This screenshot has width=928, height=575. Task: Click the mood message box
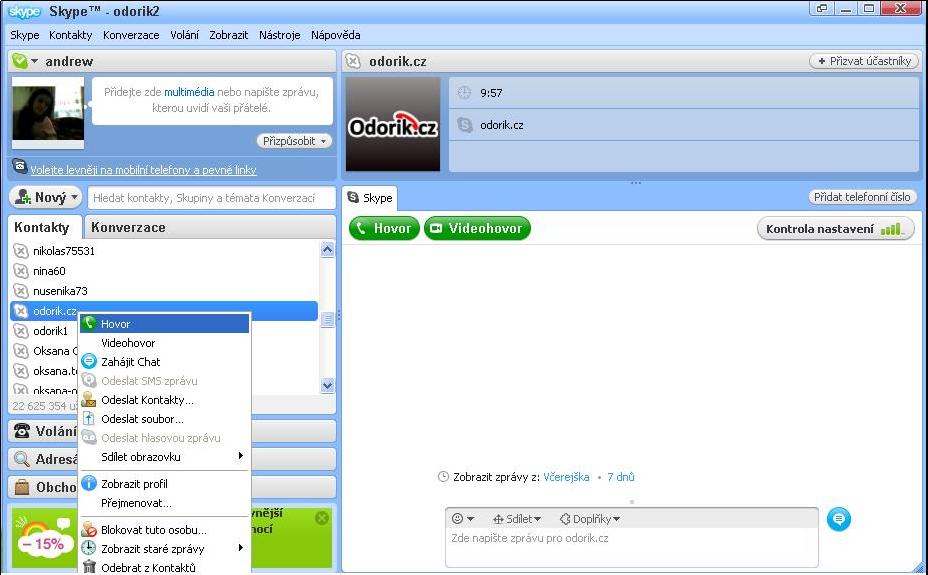coord(212,101)
